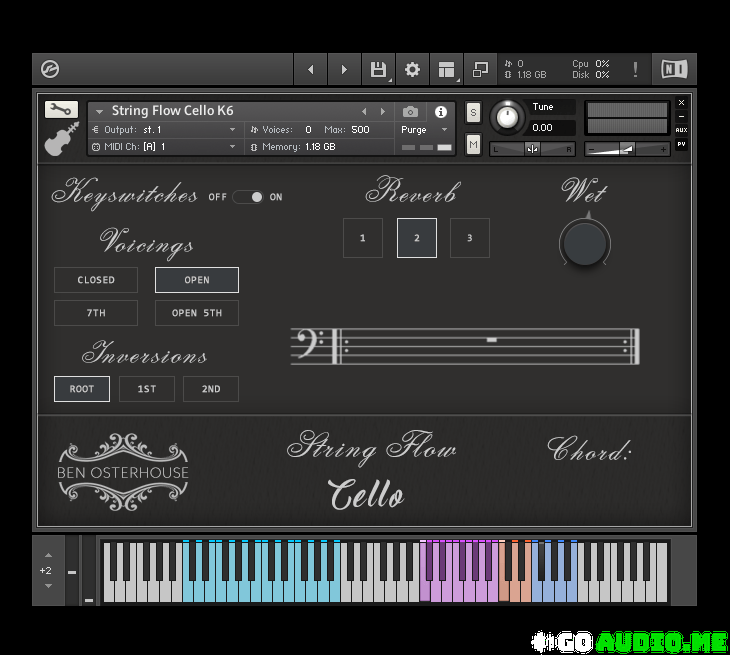This screenshot has height=655, width=730.
Task: Open settings with the gear icon
Action: (412, 69)
